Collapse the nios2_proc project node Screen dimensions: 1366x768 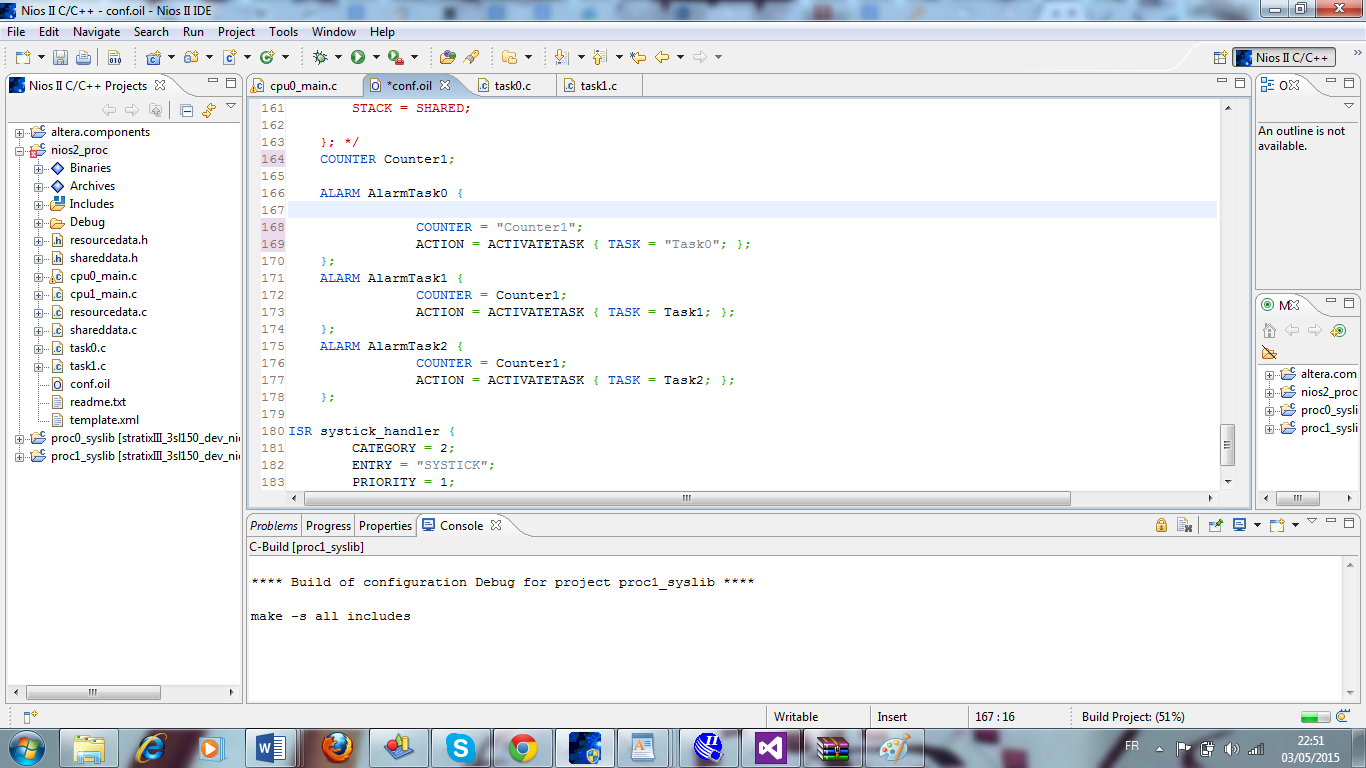point(19,150)
